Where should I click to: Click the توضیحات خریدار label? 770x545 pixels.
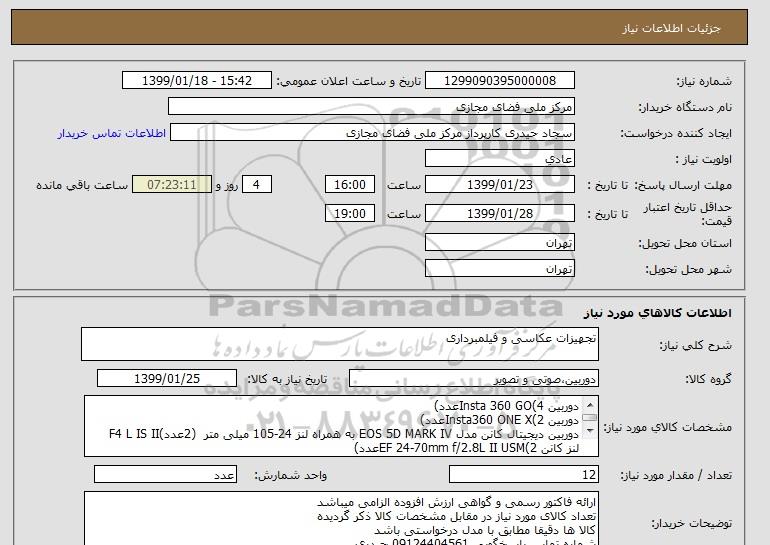point(691,523)
